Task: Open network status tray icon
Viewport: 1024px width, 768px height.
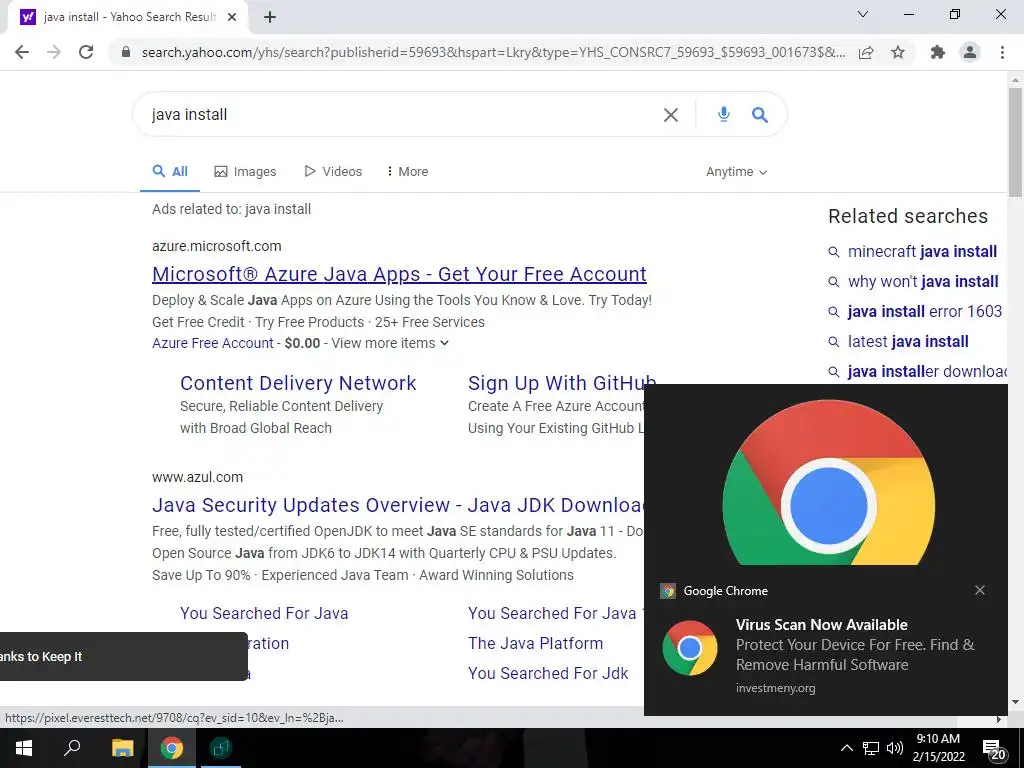Action: [871, 748]
